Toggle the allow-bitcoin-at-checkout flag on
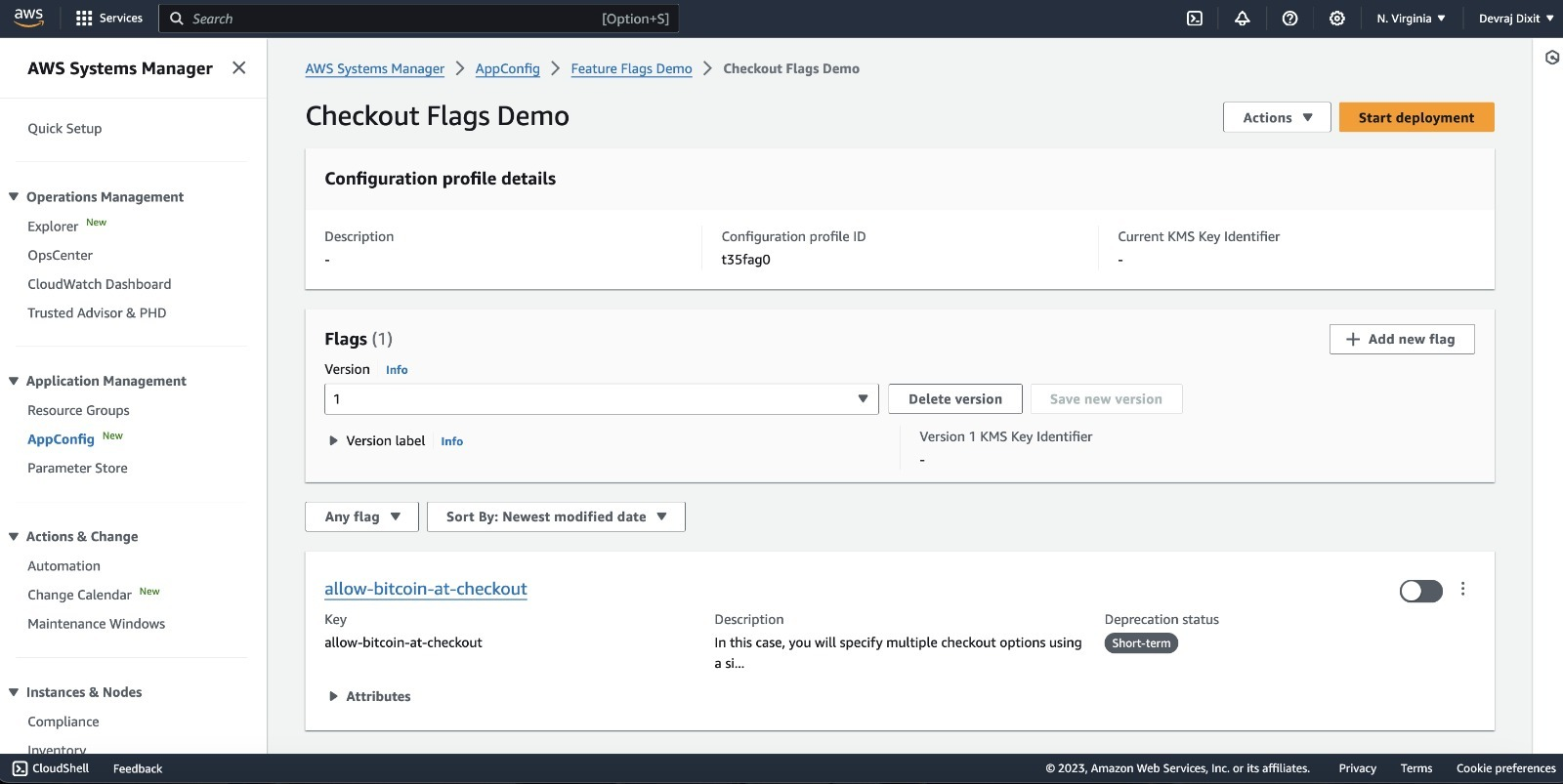This screenshot has width=1563, height=784. 1420,591
